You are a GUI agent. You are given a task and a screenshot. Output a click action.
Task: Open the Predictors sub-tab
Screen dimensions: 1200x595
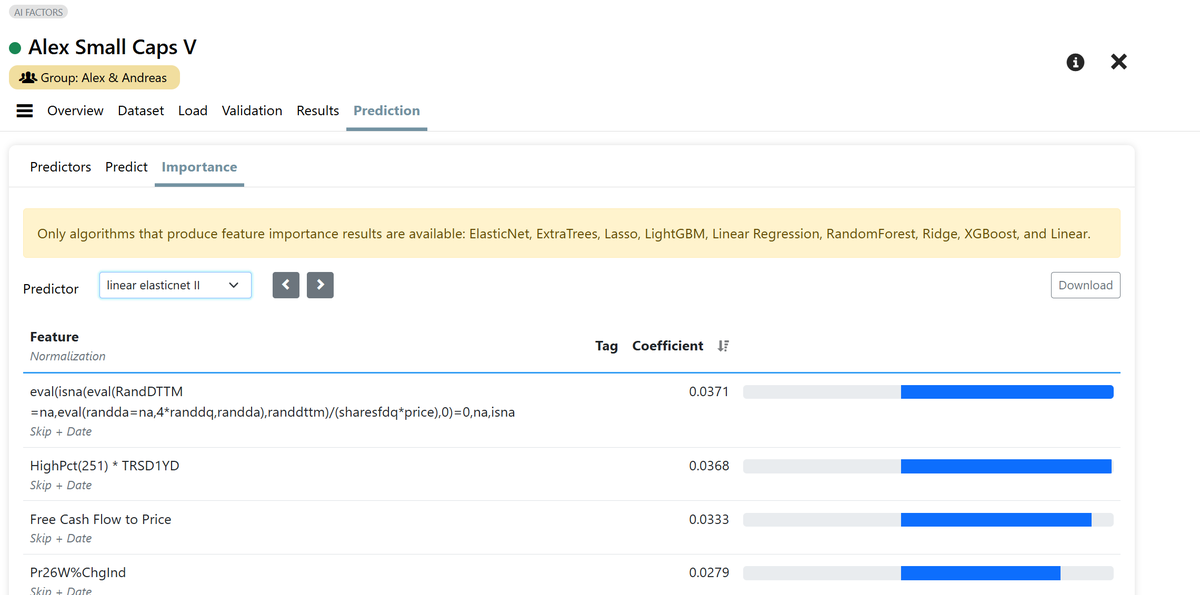point(60,167)
